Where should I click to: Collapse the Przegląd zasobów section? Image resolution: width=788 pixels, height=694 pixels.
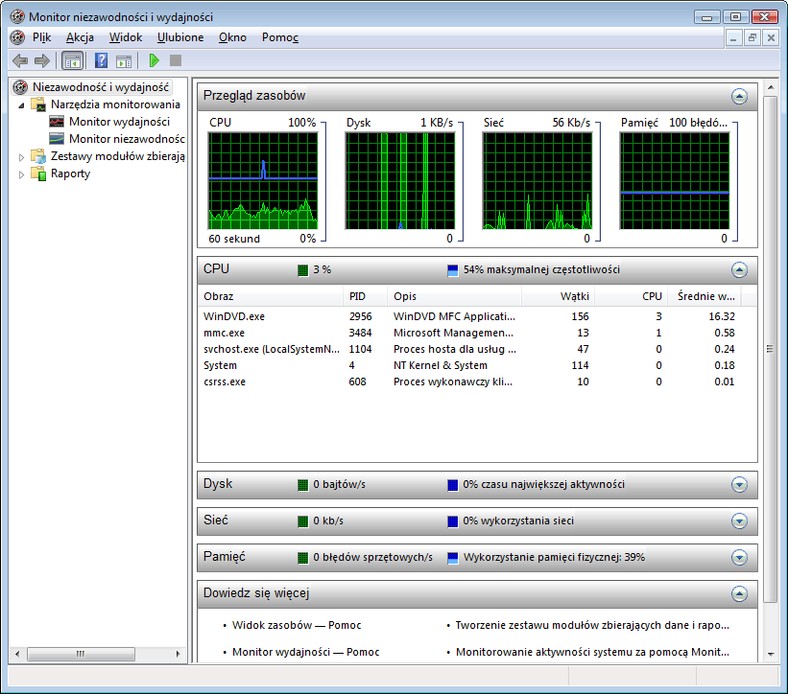(x=739, y=97)
